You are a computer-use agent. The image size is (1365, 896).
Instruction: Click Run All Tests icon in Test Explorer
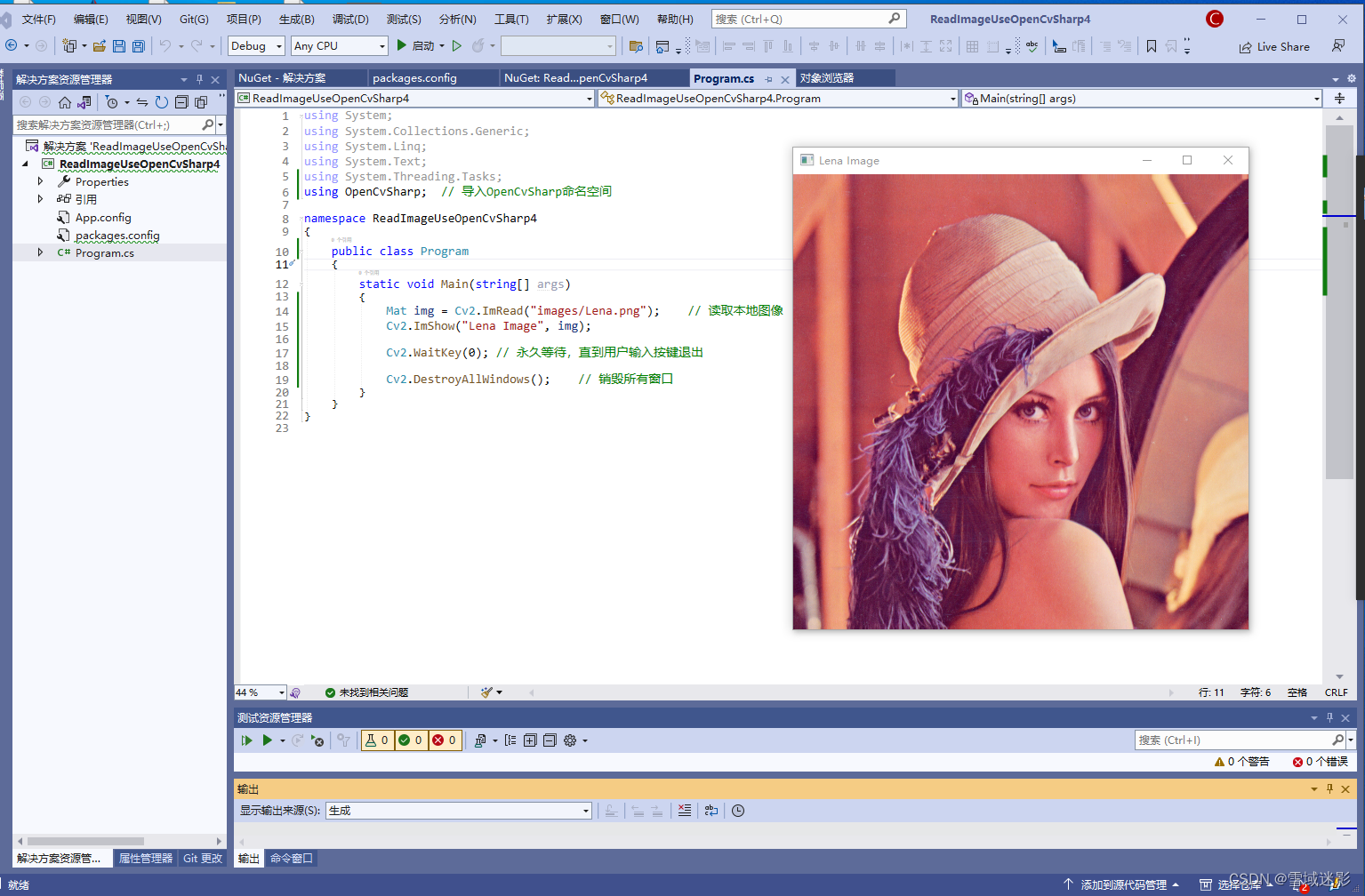pyautogui.click(x=246, y=740)
